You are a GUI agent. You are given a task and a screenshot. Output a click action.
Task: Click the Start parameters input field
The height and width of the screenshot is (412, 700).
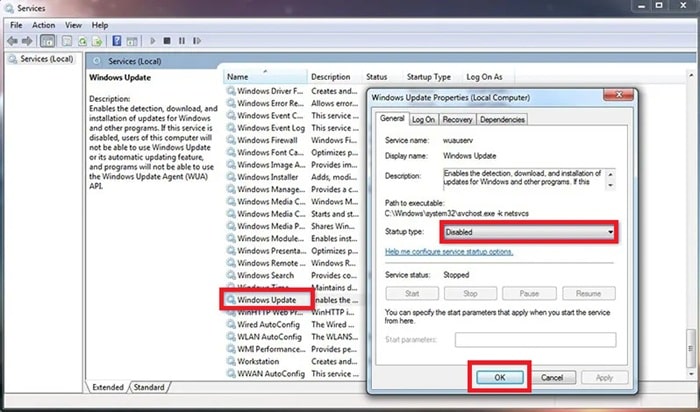(535, 340)
